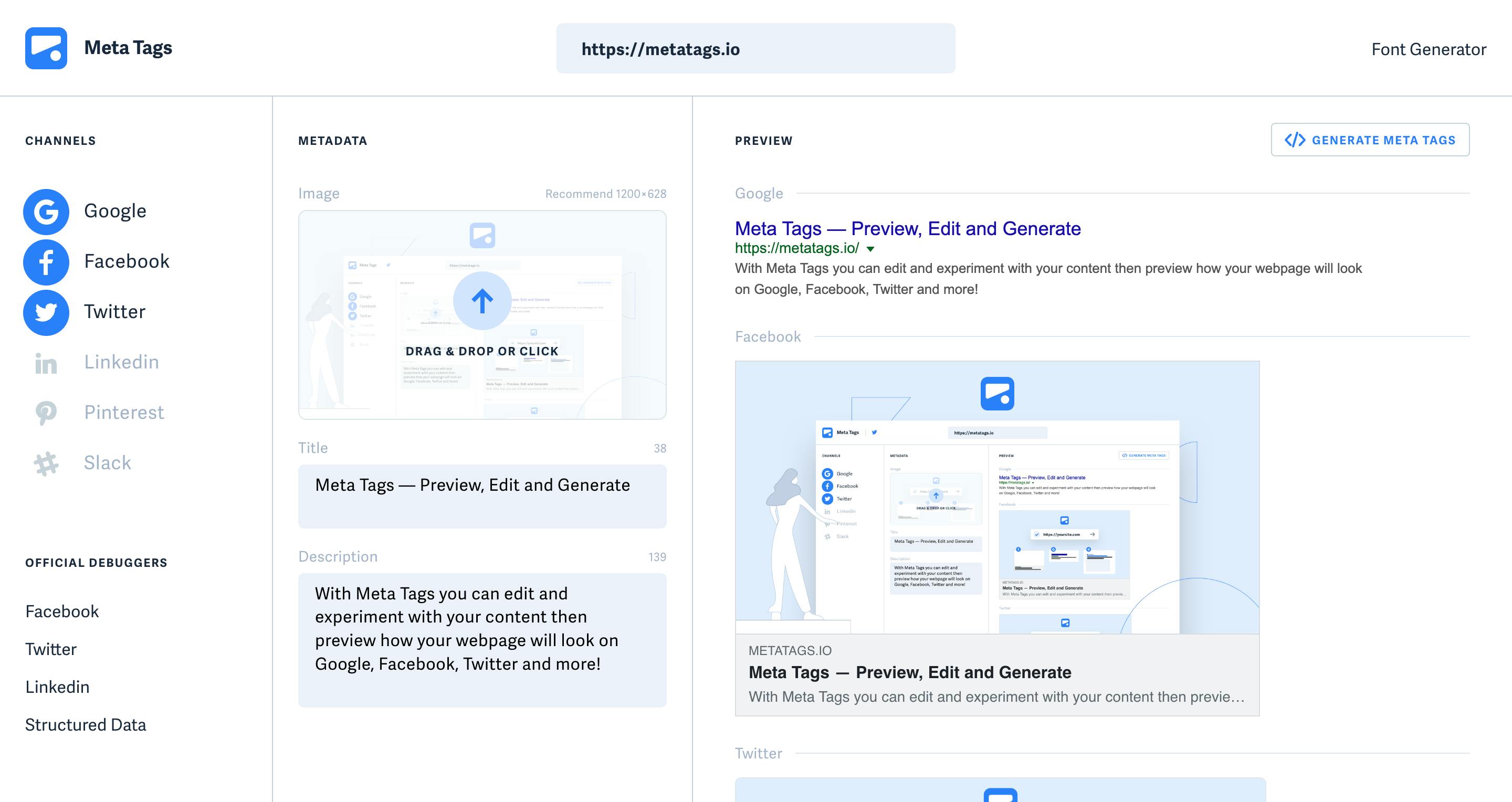Screen dimensions: 1512x802
Task: Open the Facebook official debugger link
Action: [62, 612]
